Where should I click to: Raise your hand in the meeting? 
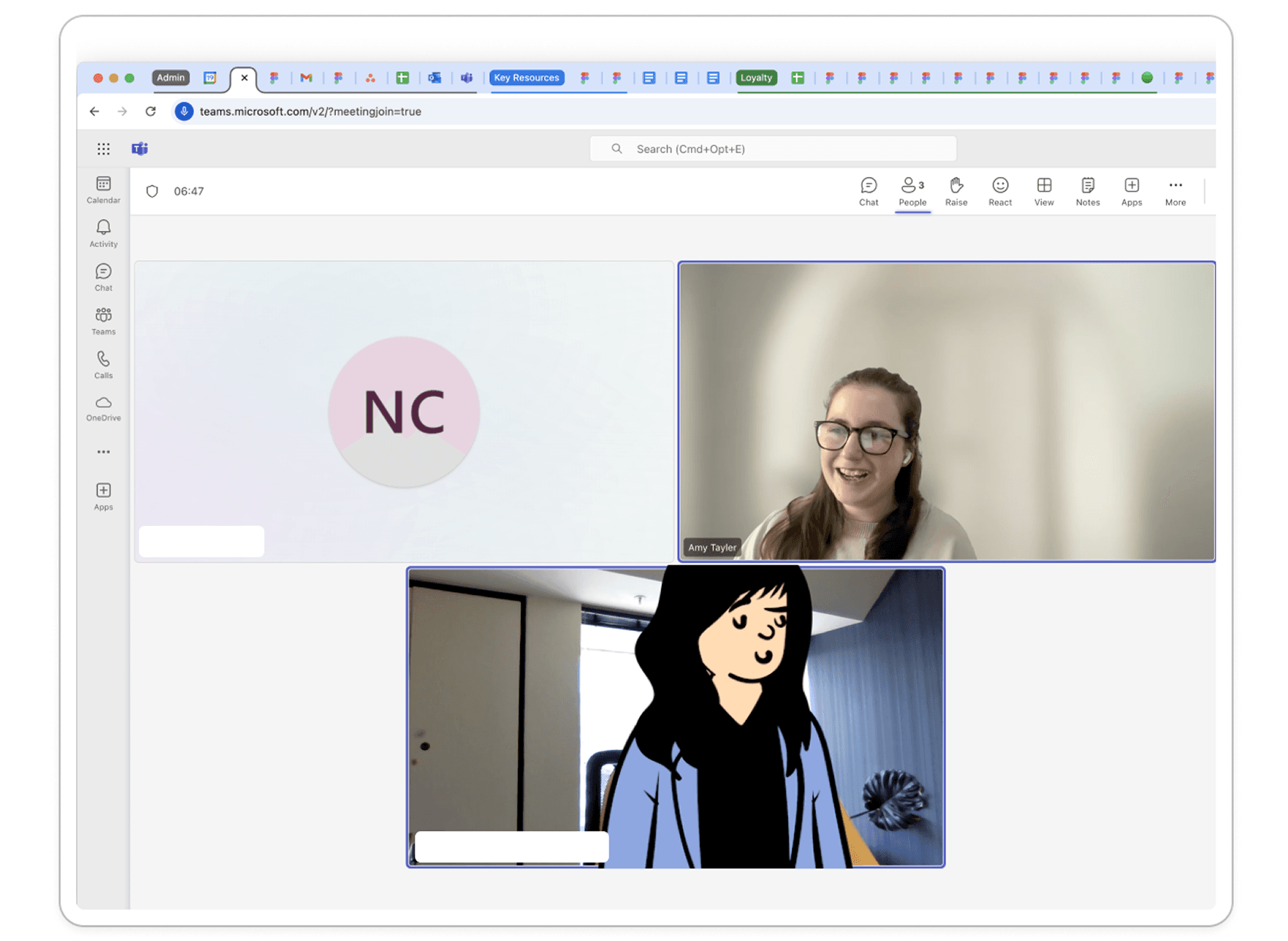[x=956, y=192]
